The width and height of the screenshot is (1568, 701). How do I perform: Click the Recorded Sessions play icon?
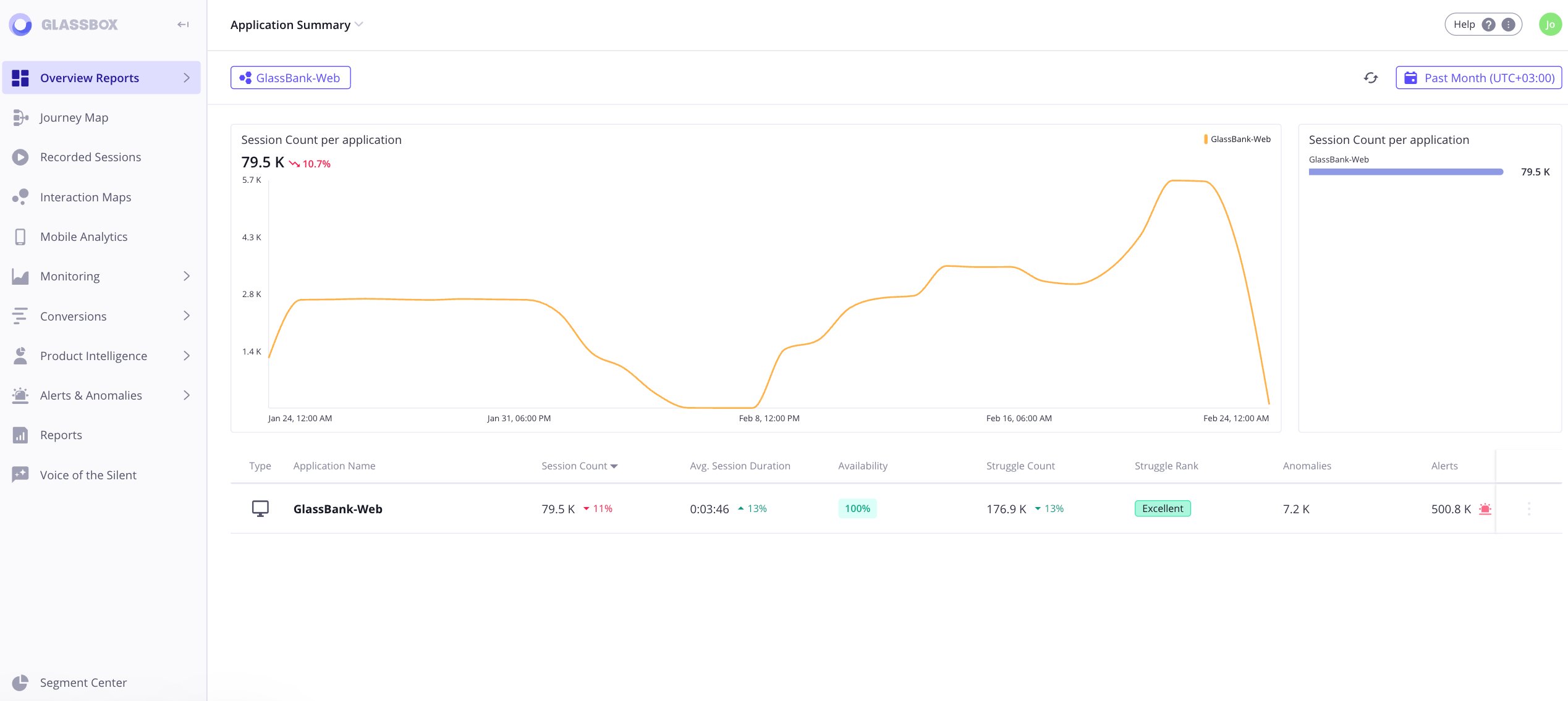20,157
